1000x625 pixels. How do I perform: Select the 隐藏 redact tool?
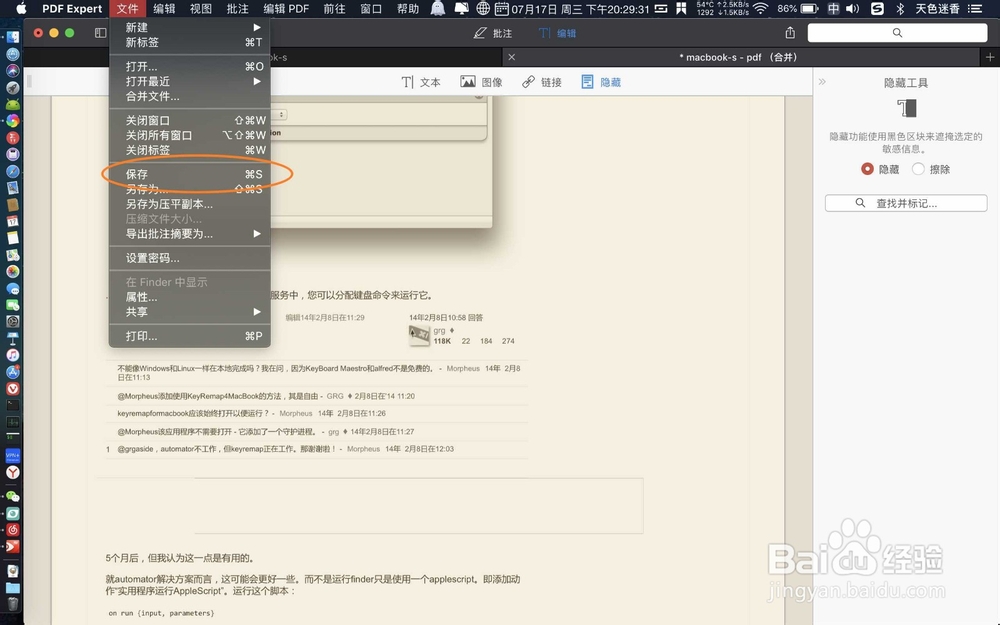click(x=601, y=82)
